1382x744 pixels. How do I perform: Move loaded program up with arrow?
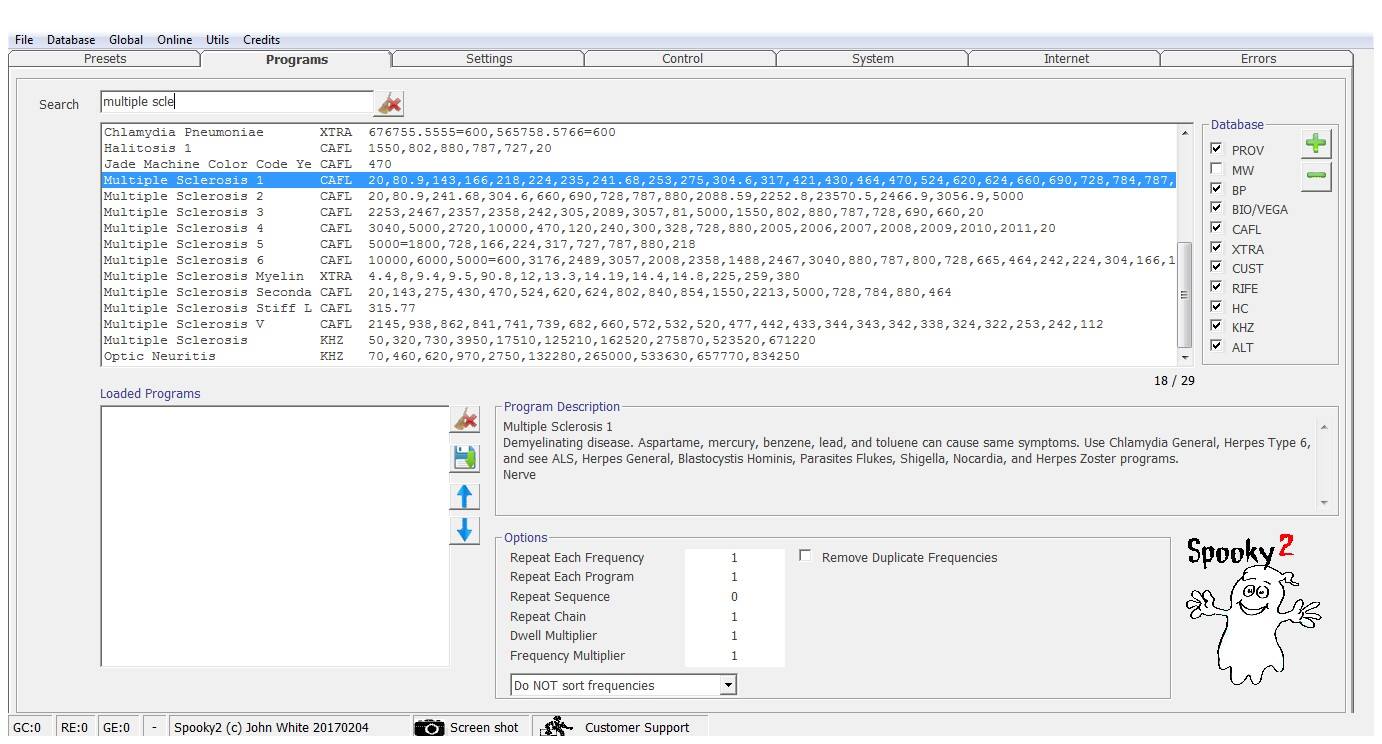point(465,496)
